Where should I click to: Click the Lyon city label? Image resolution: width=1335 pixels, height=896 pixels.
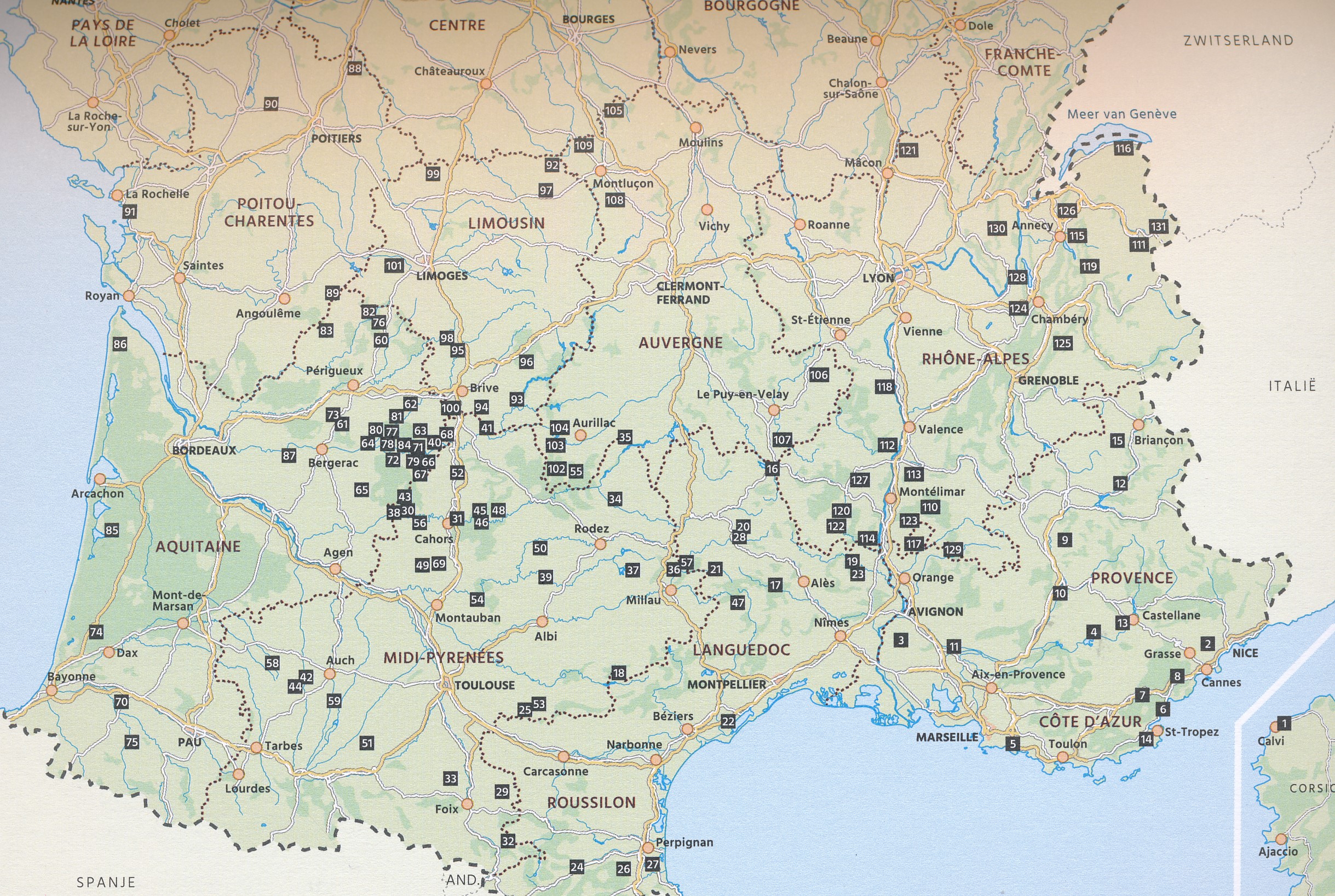point(878,278)
